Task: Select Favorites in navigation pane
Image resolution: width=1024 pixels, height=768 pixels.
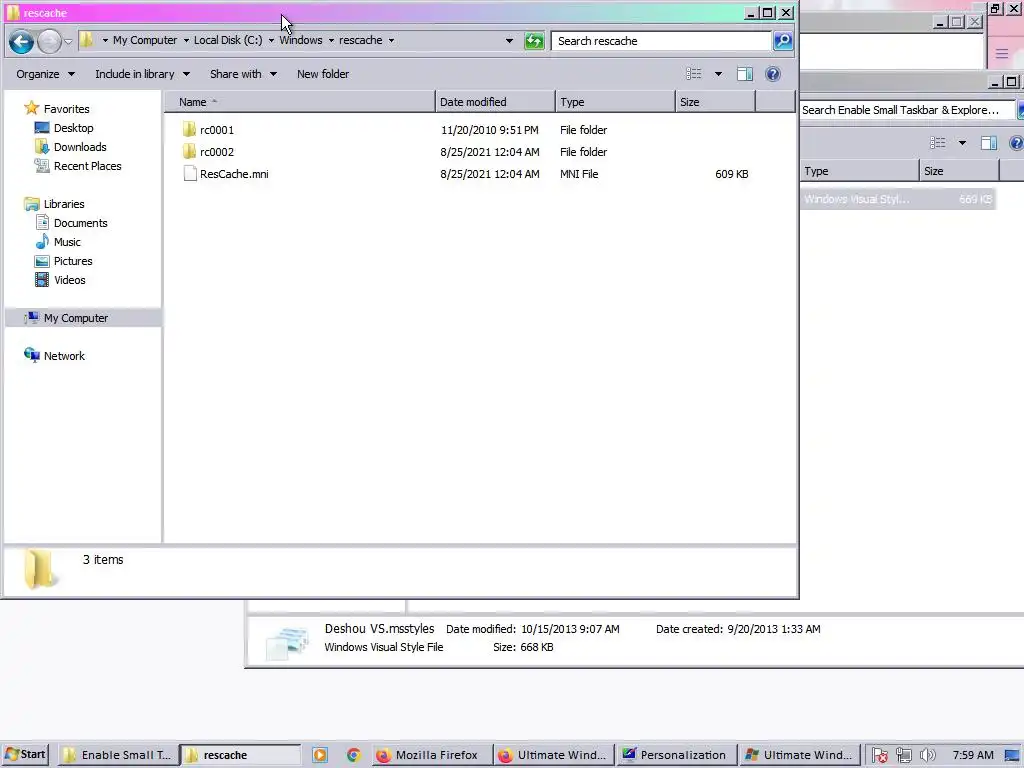Action: tap(66, 109)
